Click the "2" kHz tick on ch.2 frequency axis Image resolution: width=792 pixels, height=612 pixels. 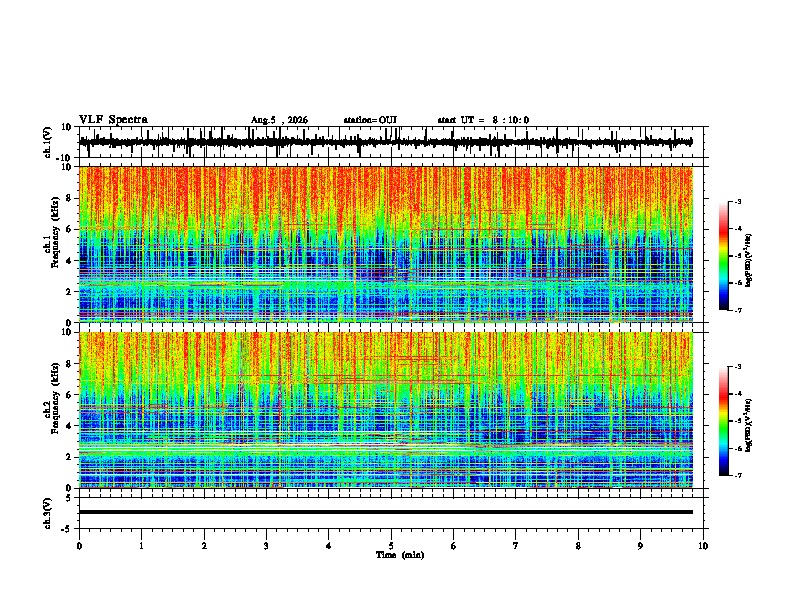point(68,457)
